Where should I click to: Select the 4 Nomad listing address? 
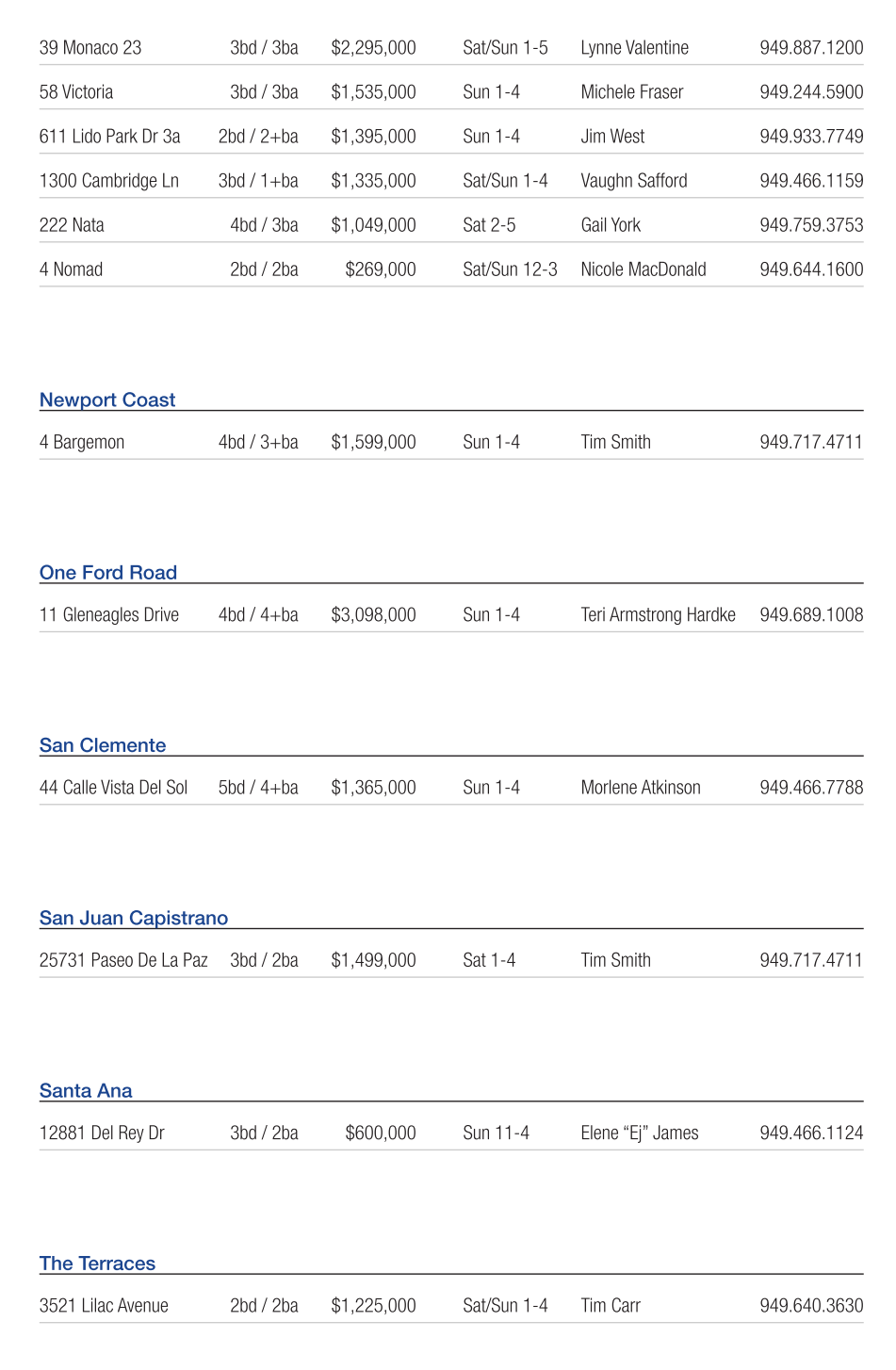tap(71, 269)
